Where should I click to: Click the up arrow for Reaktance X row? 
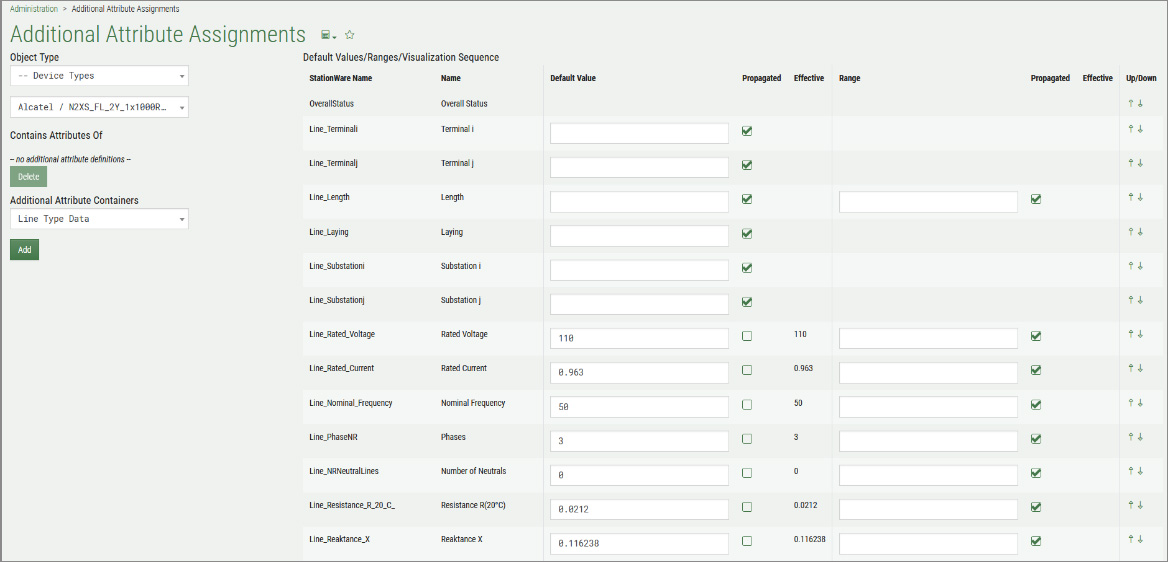pyautogui.click(x=1131, y=539)
